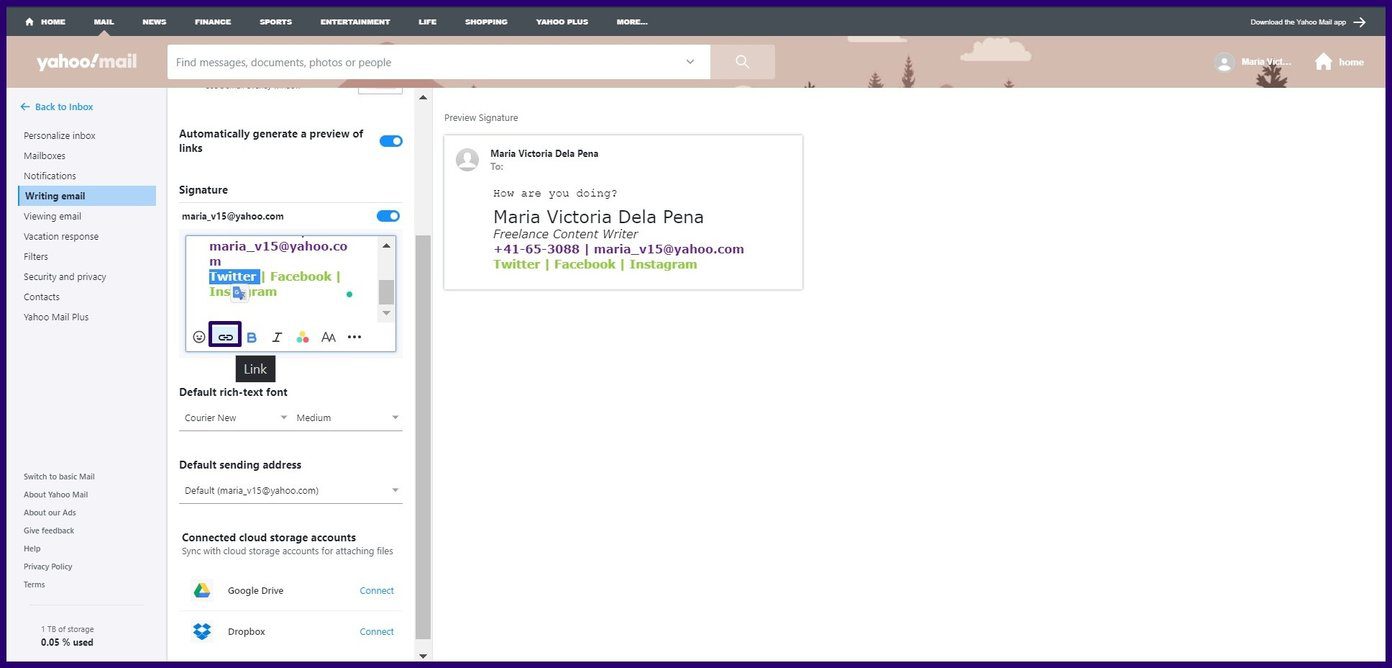The width and height of the screenshot is (1392, 668).
Task: Open Contacts settings
Action: 42,297
